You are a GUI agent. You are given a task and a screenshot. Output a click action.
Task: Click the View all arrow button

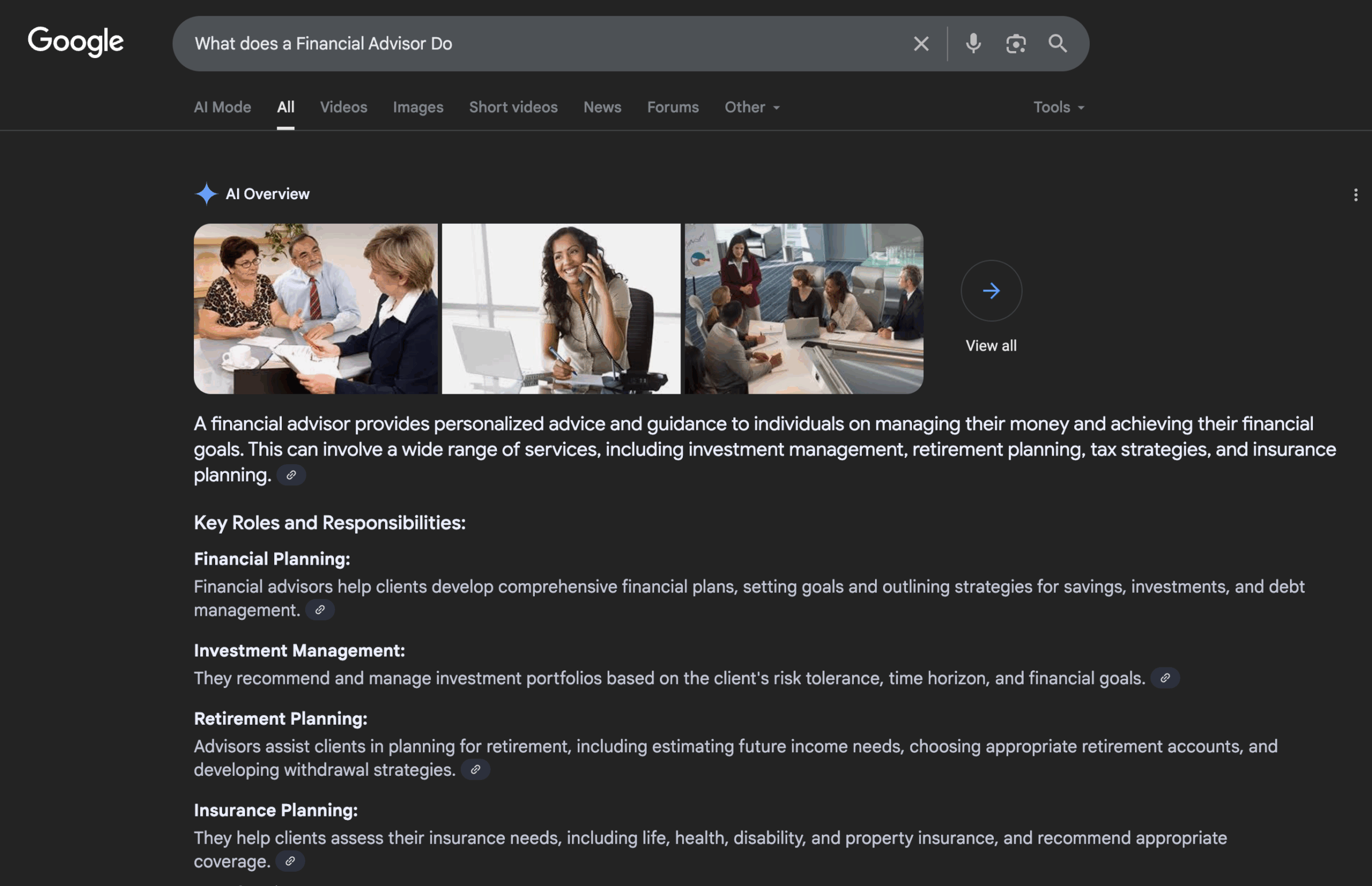(x=990, y=290)
